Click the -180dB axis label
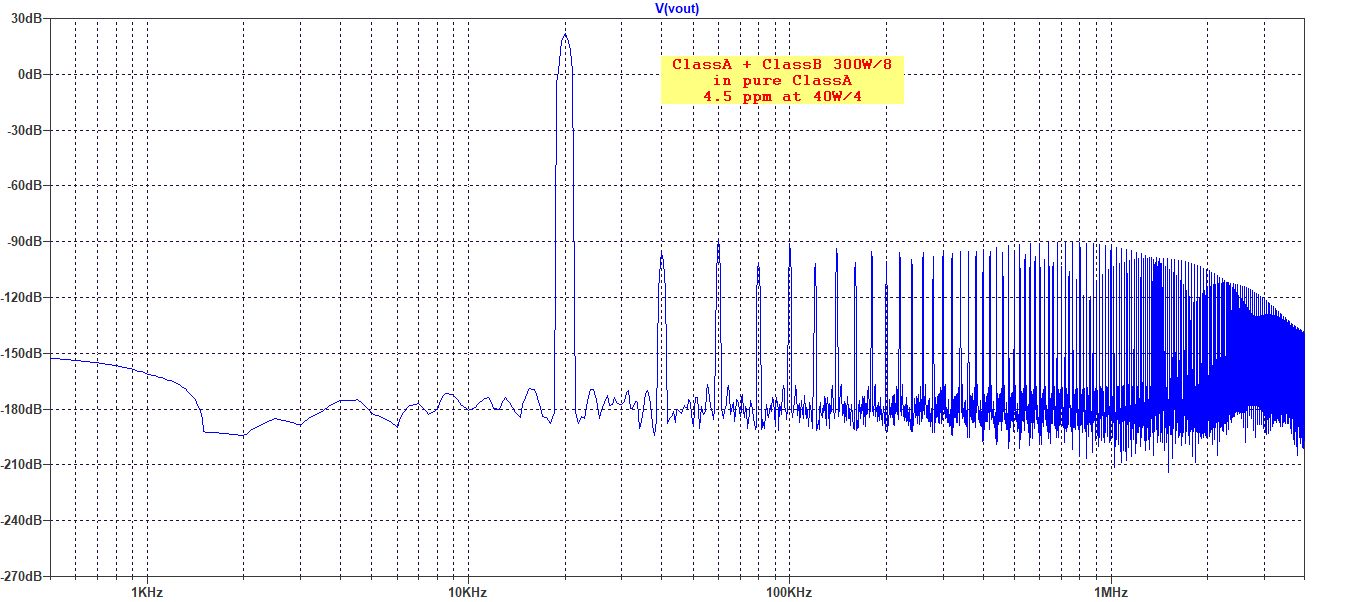The image size is (1362, 602). (22, 410)
